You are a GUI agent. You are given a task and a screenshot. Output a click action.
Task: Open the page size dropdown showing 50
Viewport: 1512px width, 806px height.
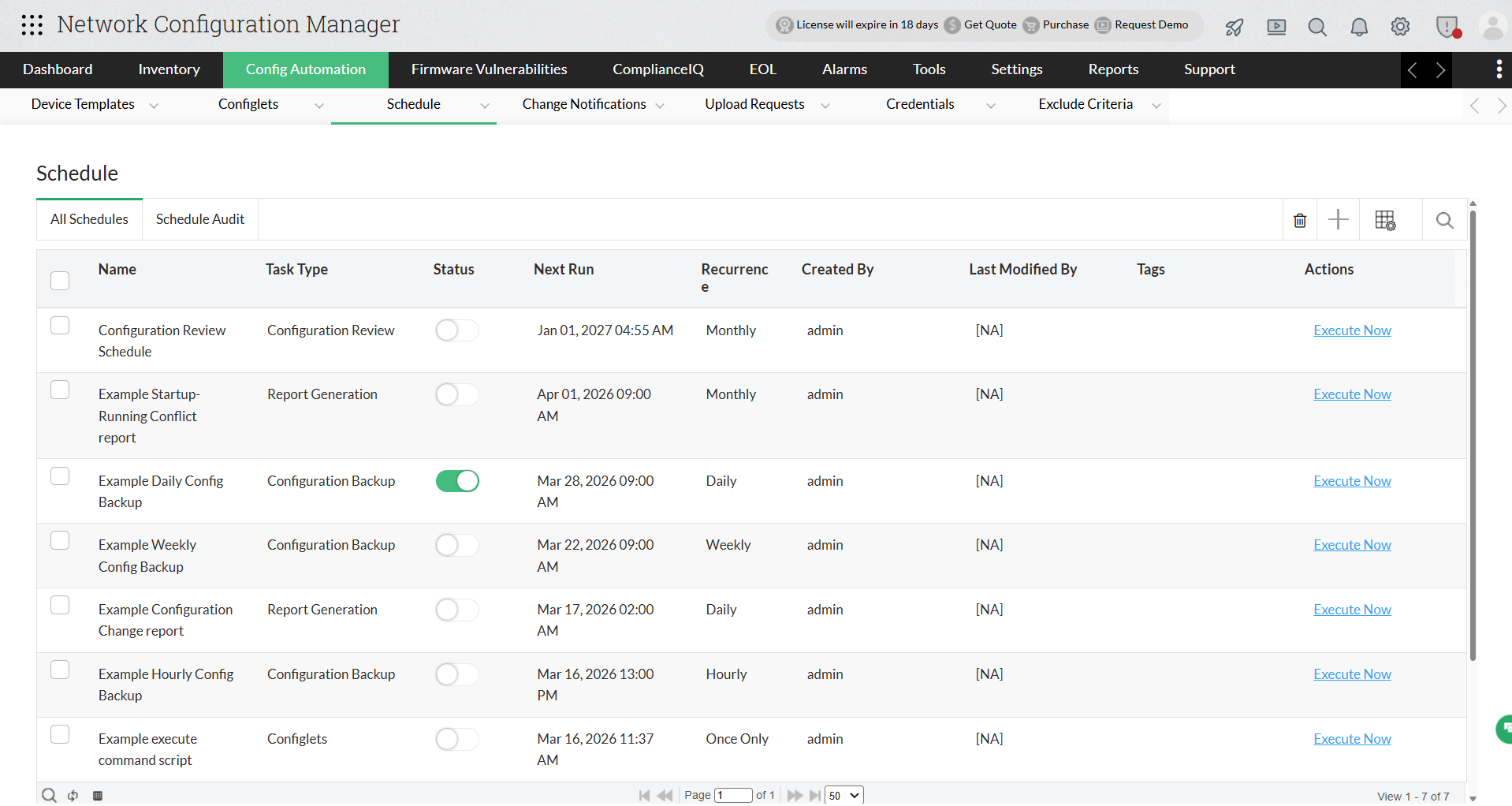tap(843, 795)
